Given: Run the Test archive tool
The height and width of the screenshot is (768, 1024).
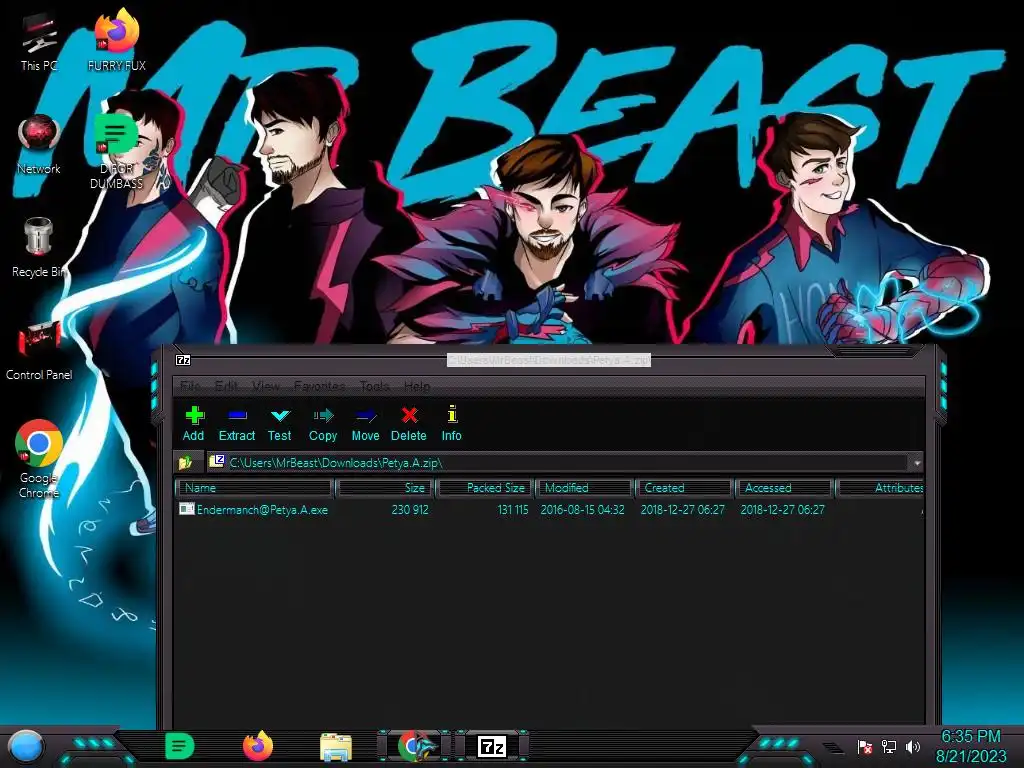Looking at the screenshot, I should click(x=280, y=424).
